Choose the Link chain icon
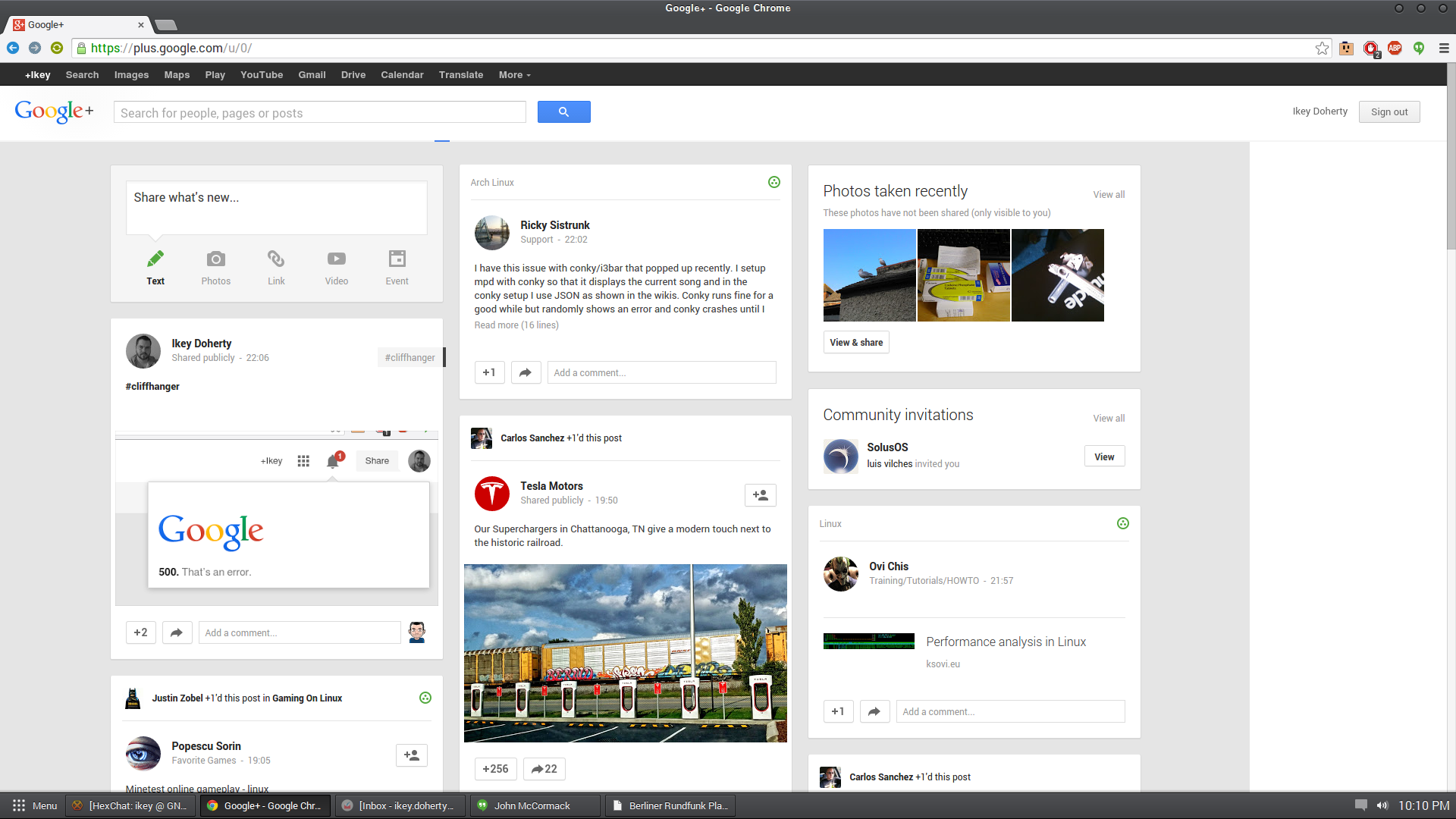The image size is (1456, 819). (x=276, y=259)
